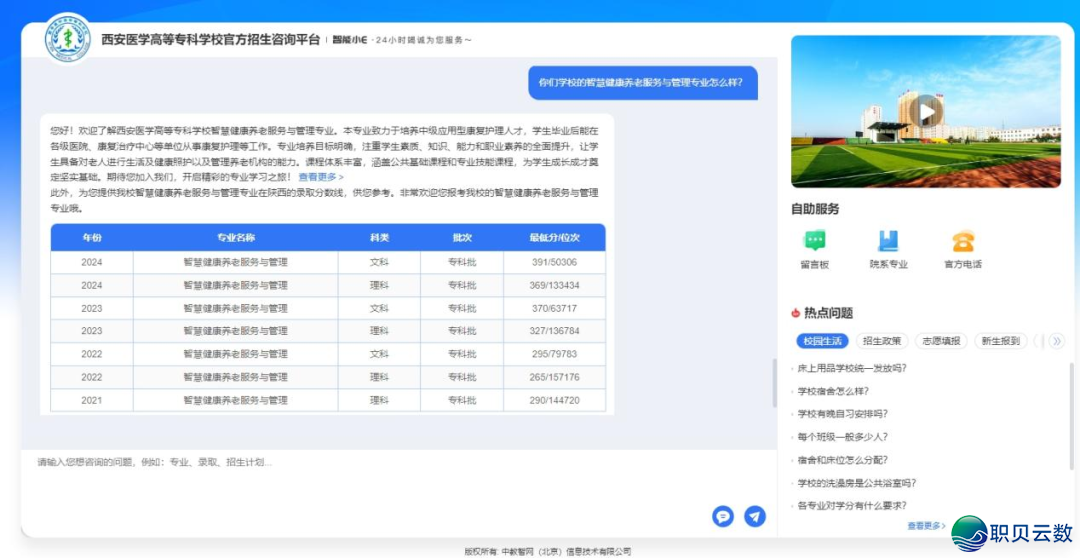1080x558 pixels.
Task: Switch to the 志愿填报 tab
Action: (x=940, y=341)
